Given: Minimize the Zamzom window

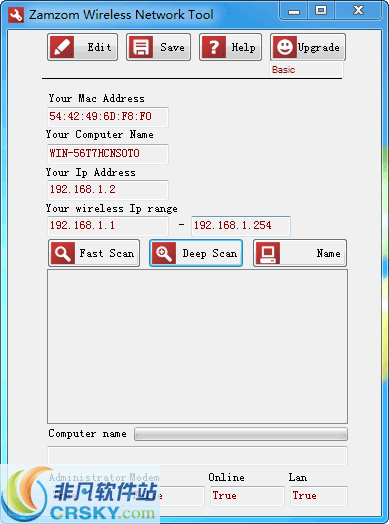Looking at the screenshot, I should tap(294, 11).
